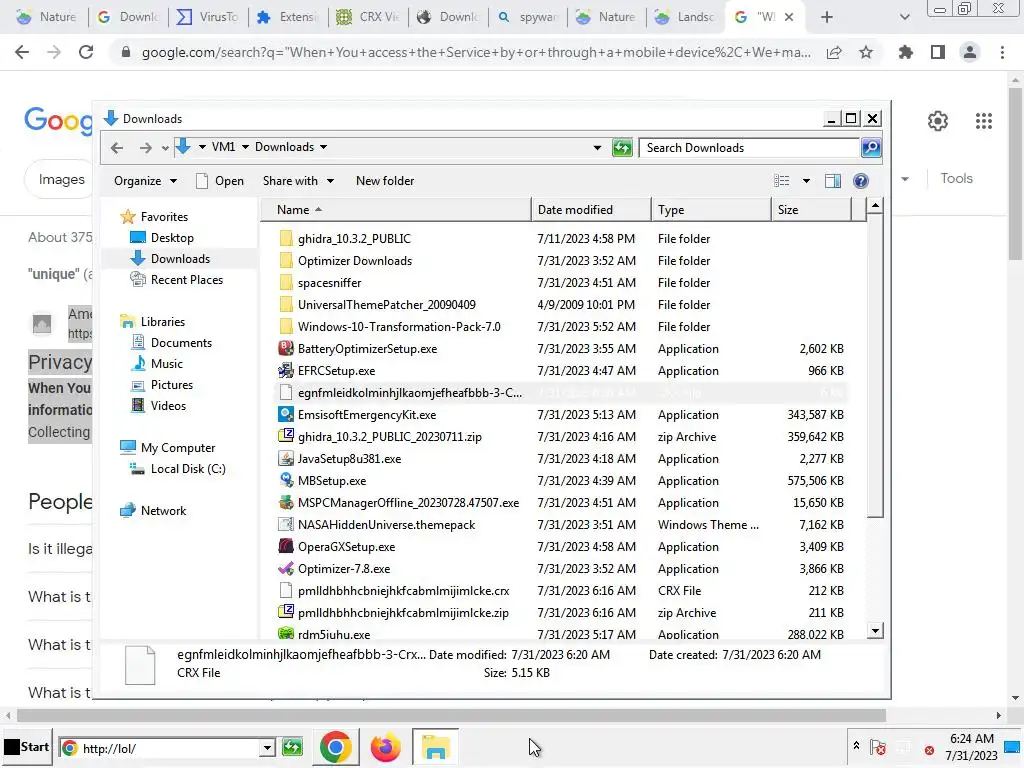Select Network in the sidebar
This screenshot has height=768, width=1024.
pyautogui.click(x=153, y=511)
